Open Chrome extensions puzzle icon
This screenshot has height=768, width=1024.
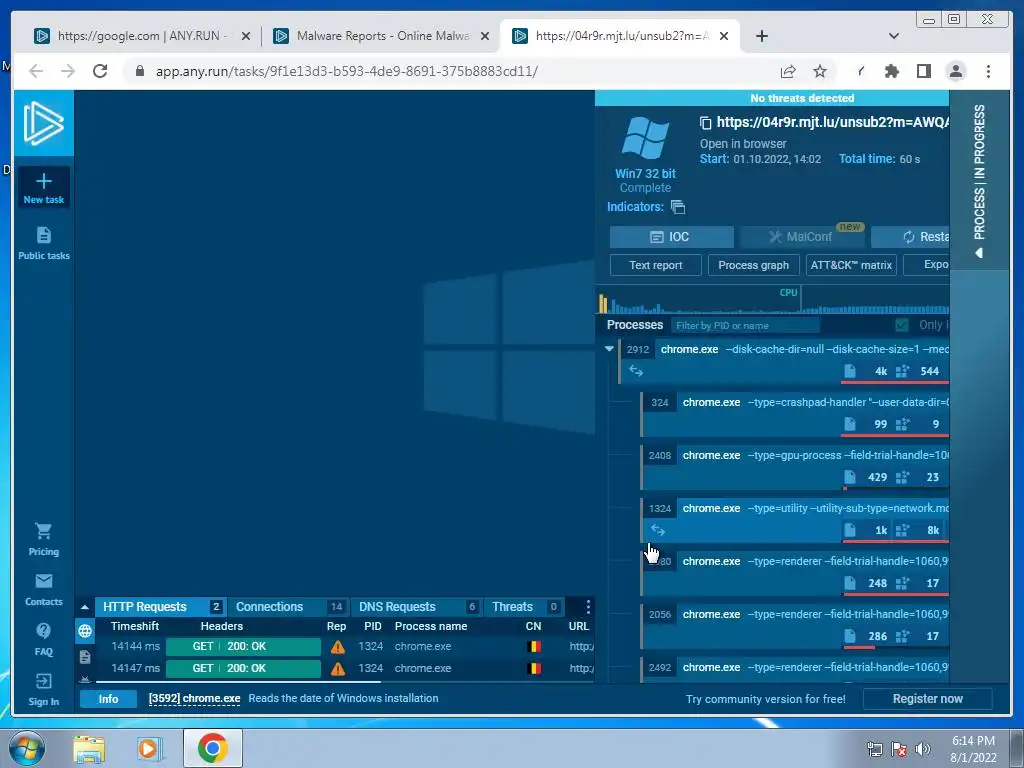click(891, 71)
